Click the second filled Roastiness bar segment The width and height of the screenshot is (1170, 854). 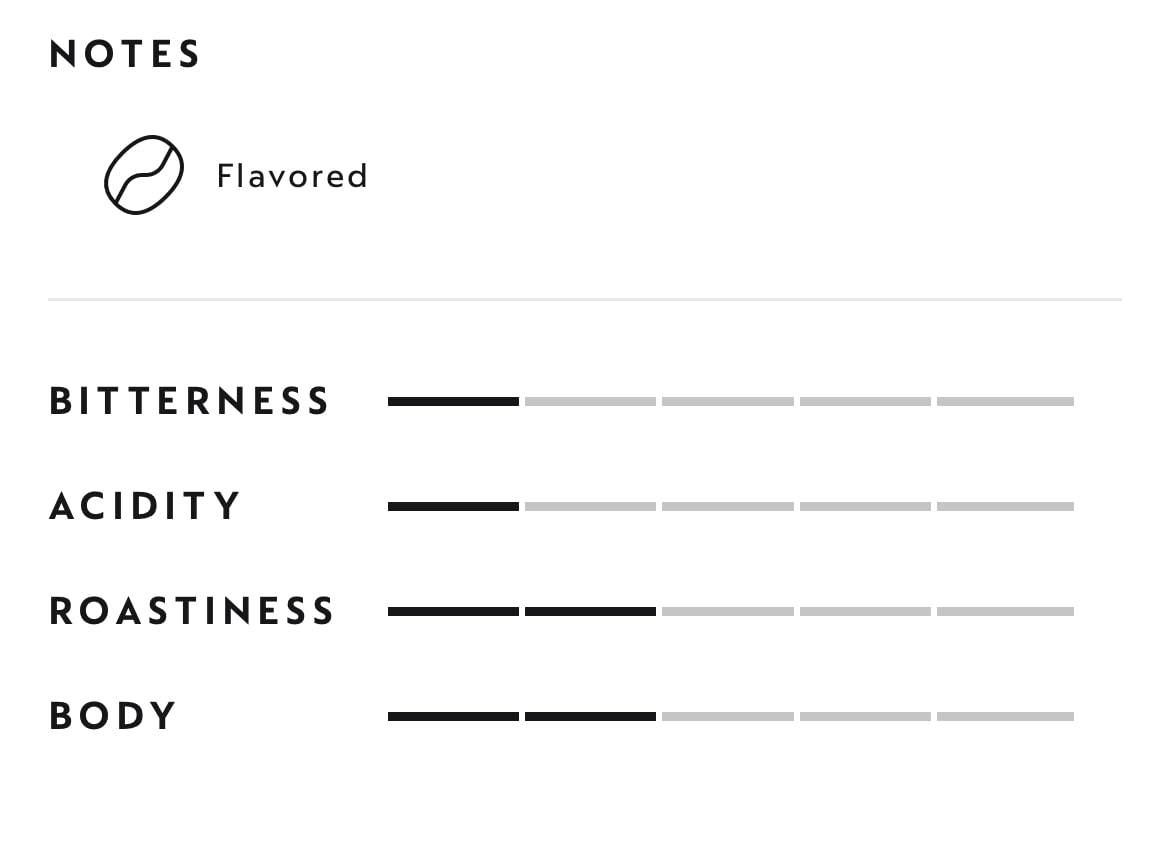[x=590, y=611]
